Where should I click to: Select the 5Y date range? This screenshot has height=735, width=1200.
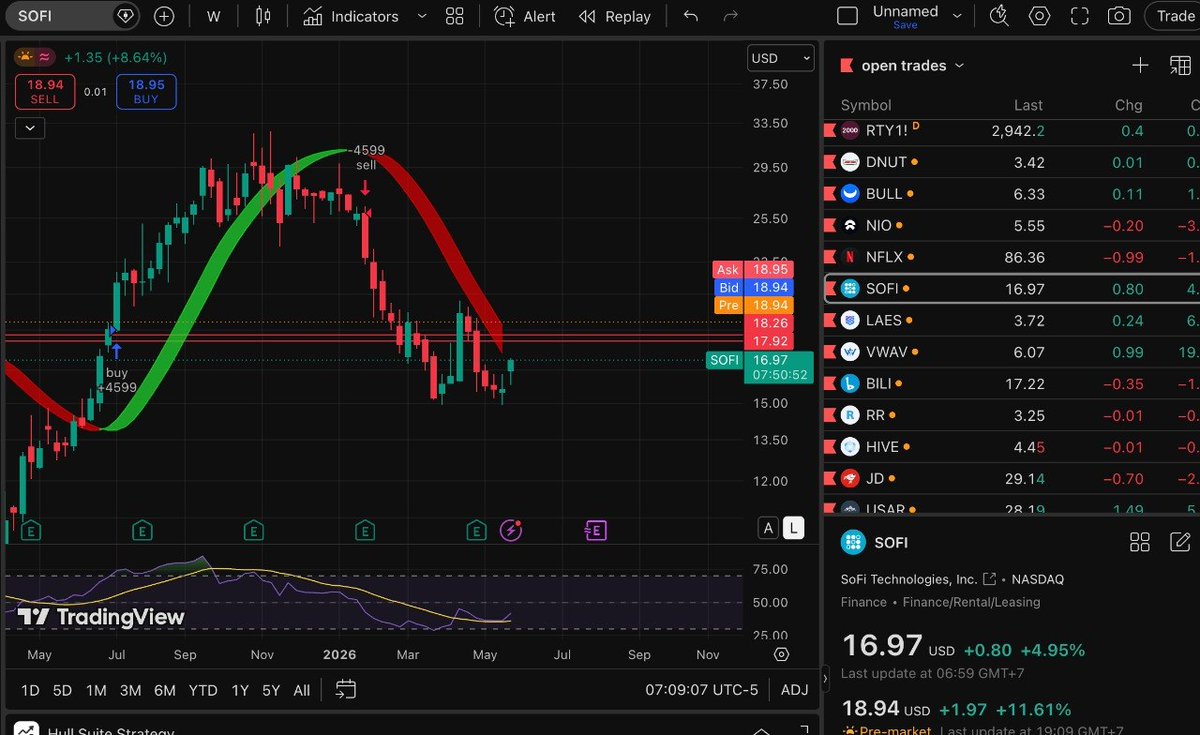(271, 690)
